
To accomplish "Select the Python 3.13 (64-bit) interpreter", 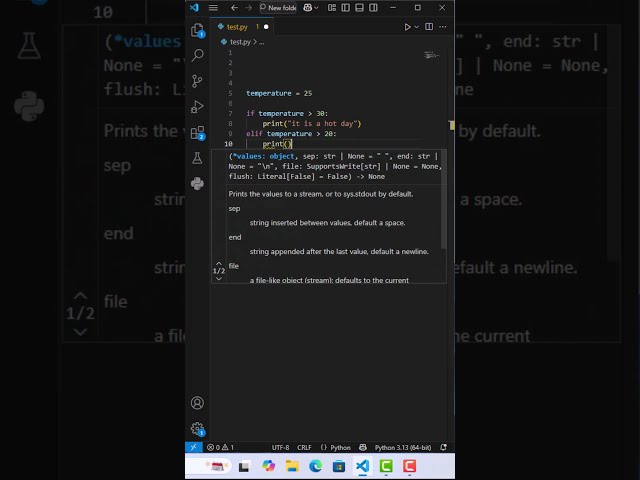I will (403, 447).
